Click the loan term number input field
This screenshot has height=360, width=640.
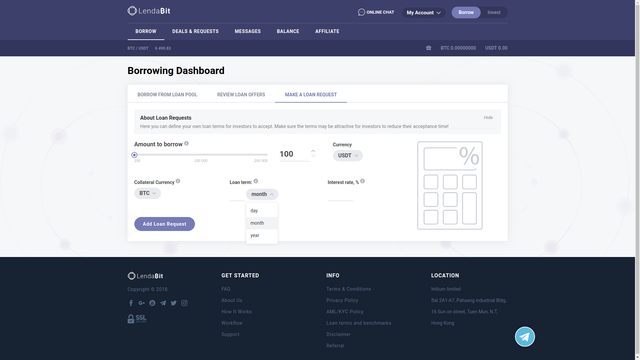point(237,195)
